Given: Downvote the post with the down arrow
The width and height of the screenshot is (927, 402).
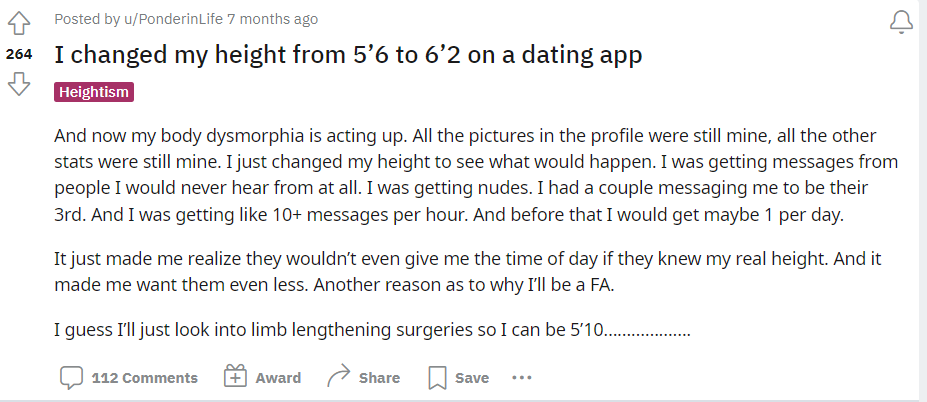Looking at the screenshot, I should (x=19, y=84).
